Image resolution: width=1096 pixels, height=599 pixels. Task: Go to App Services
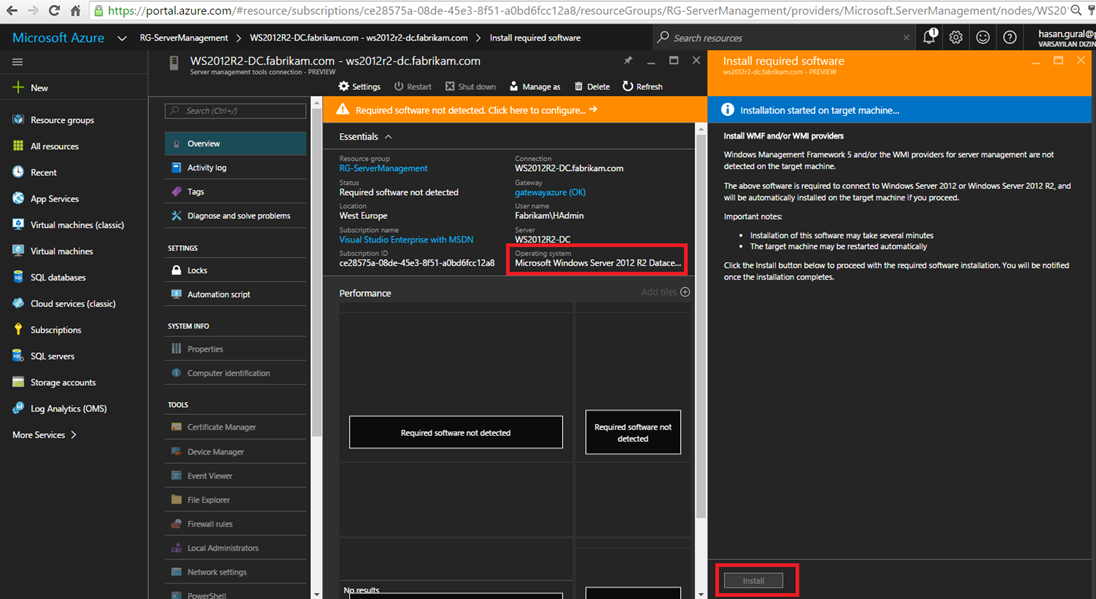[55, 199]
